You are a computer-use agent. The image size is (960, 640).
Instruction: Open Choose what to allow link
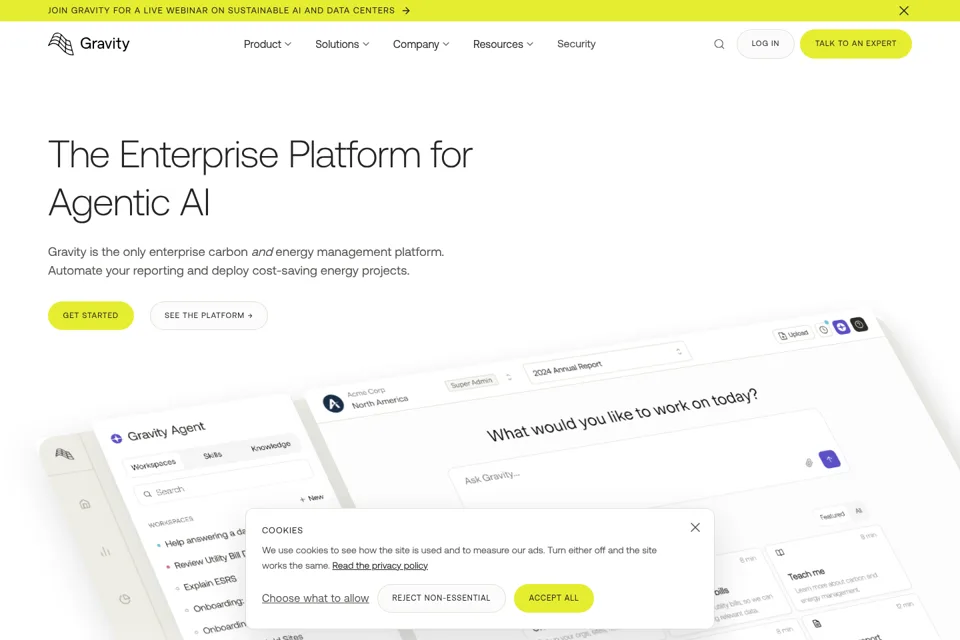pyautogui.click(x=315, y=598)
